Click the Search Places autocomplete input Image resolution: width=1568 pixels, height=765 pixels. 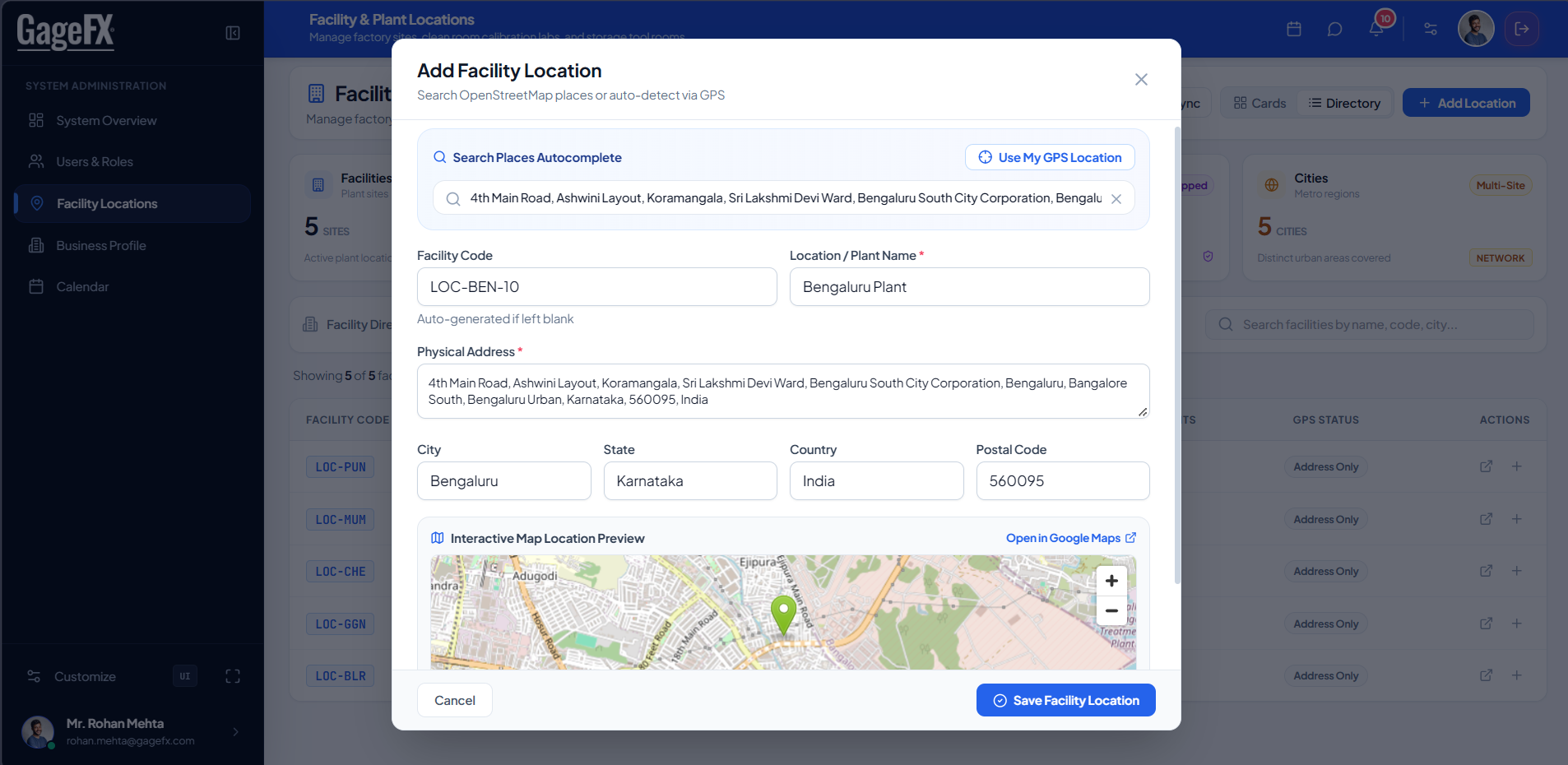[784, 198]
